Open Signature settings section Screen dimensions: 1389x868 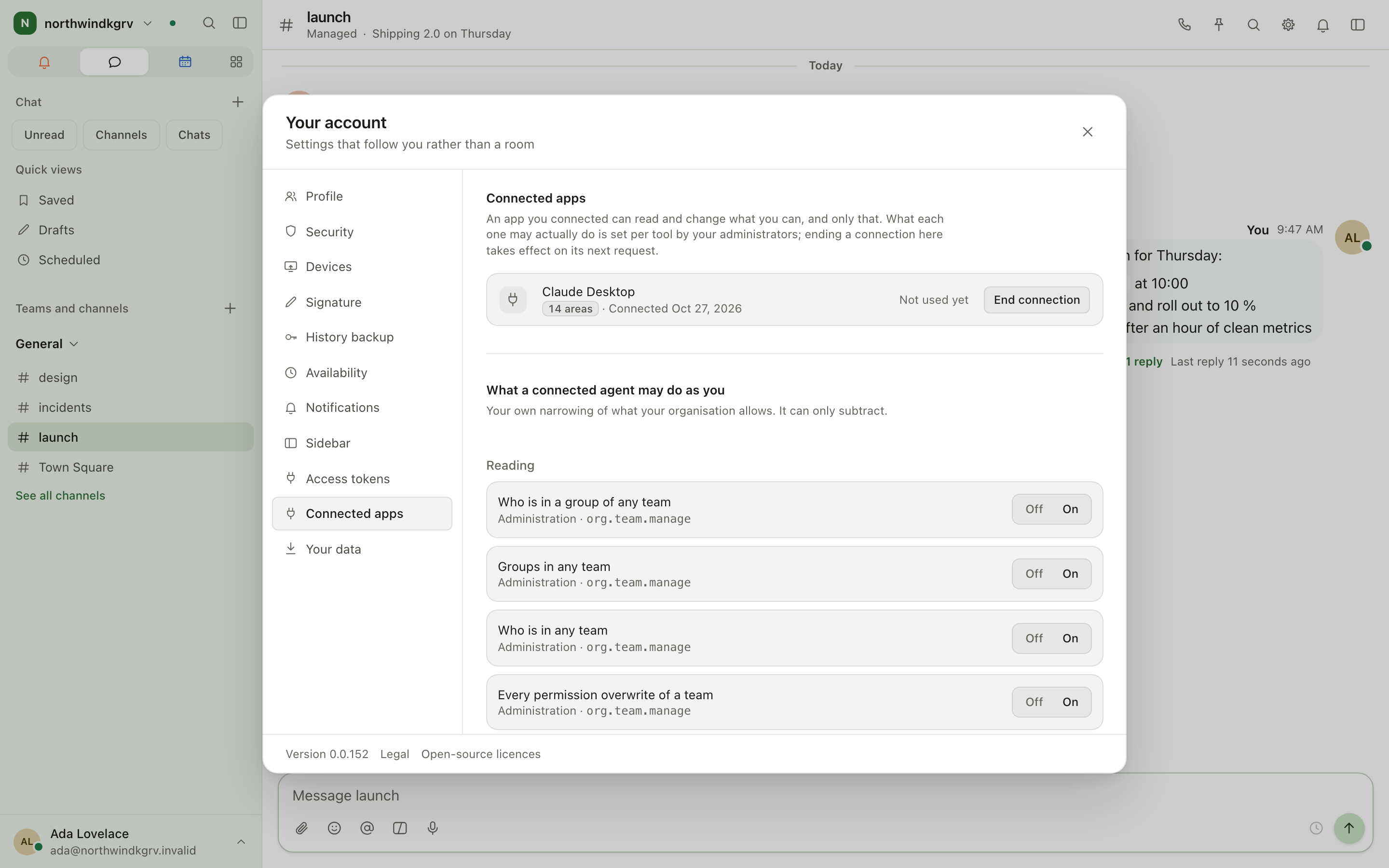(x=362, y=302)
